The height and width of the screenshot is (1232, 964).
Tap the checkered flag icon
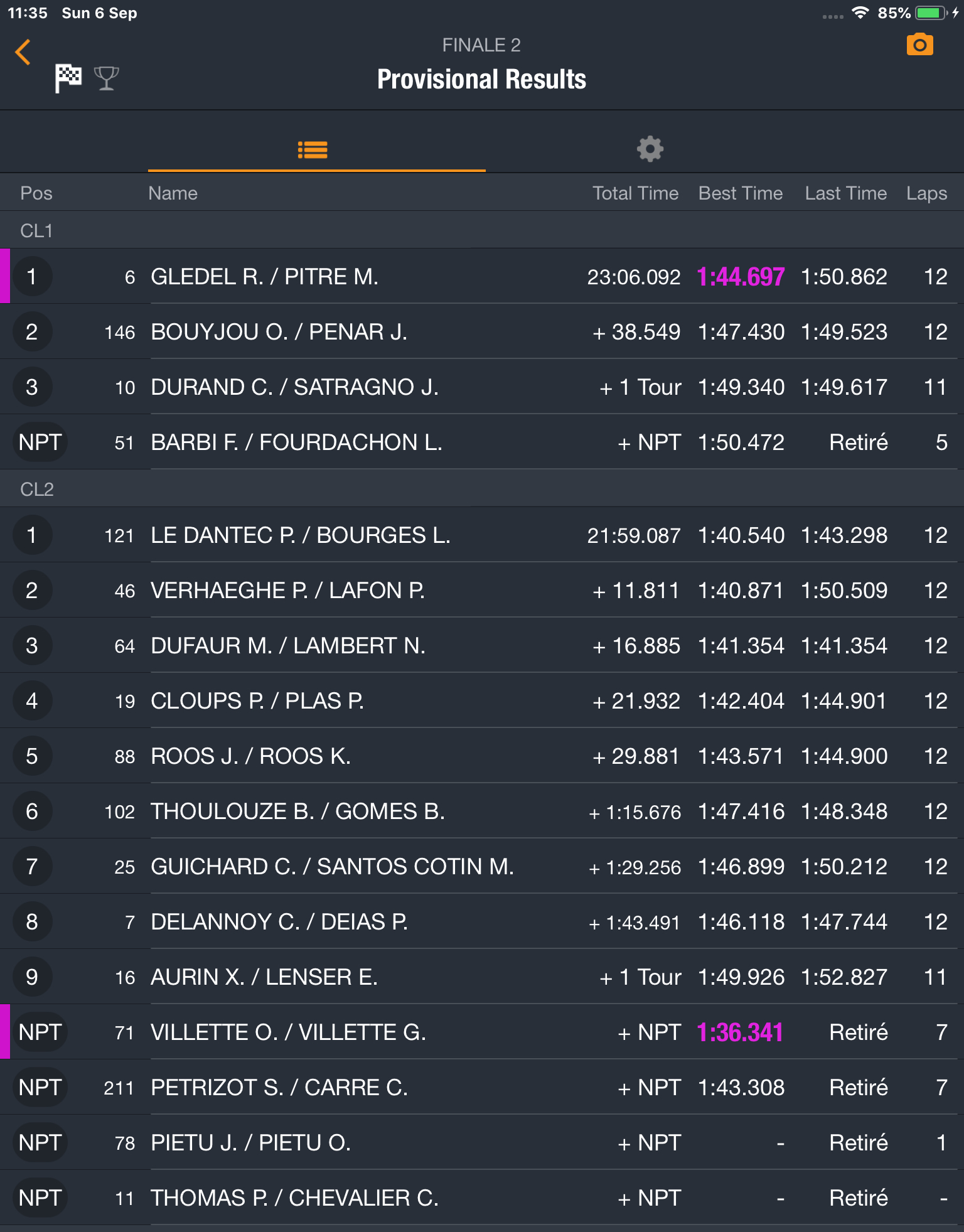point(68,78)
